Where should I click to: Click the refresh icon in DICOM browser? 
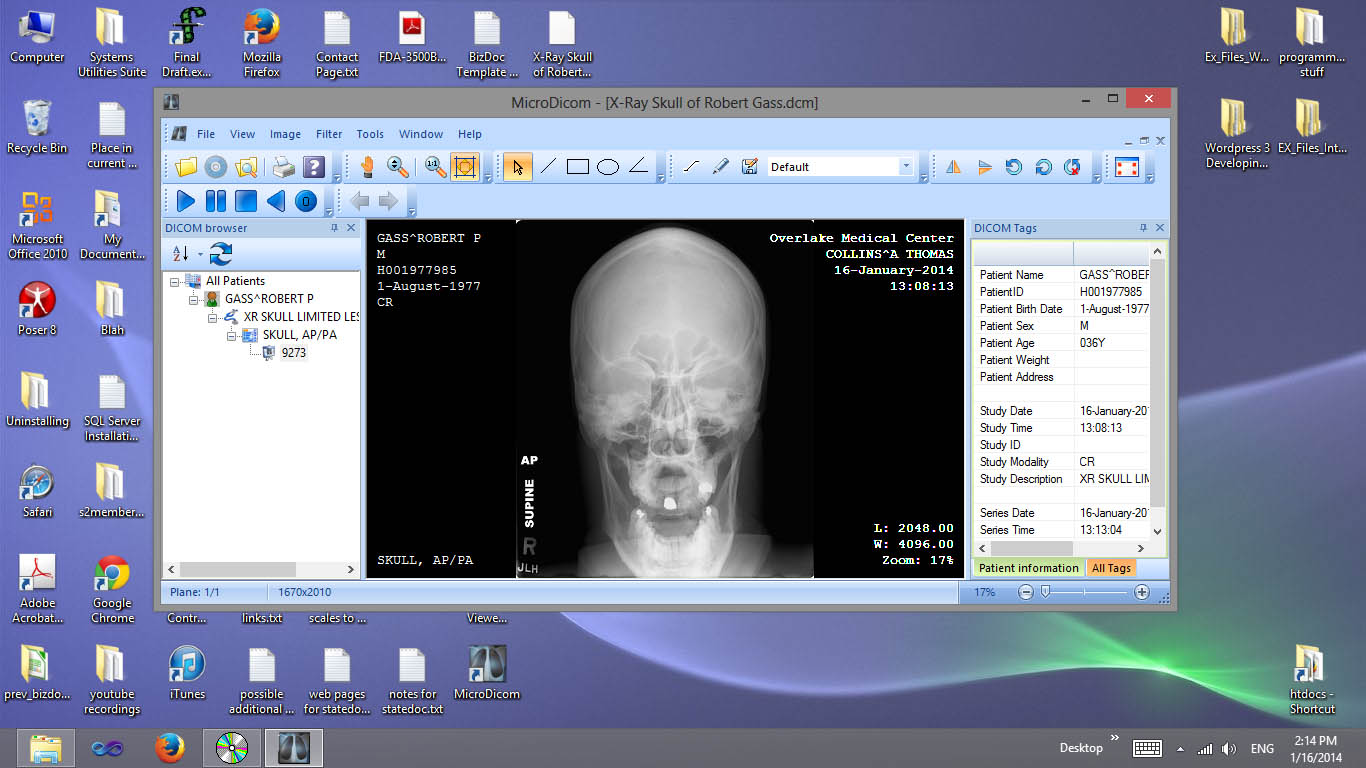pos(221,254)
